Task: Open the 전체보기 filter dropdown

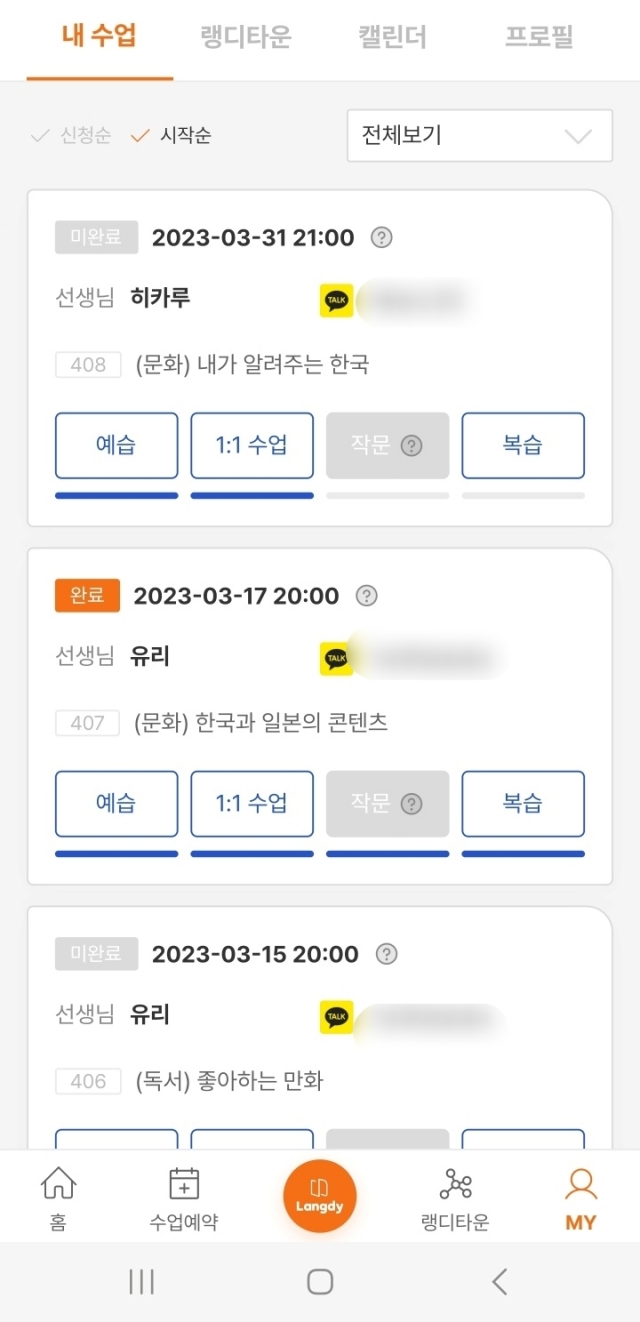Action: 479,136
